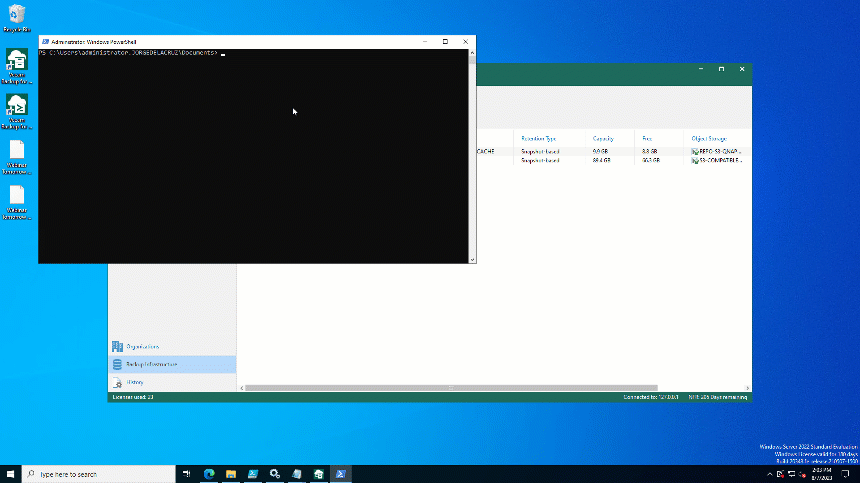Open File Explorer from taskbar
Image resolution: width=860 pixels, height=483 pixels.
click(x=231, y=474)
